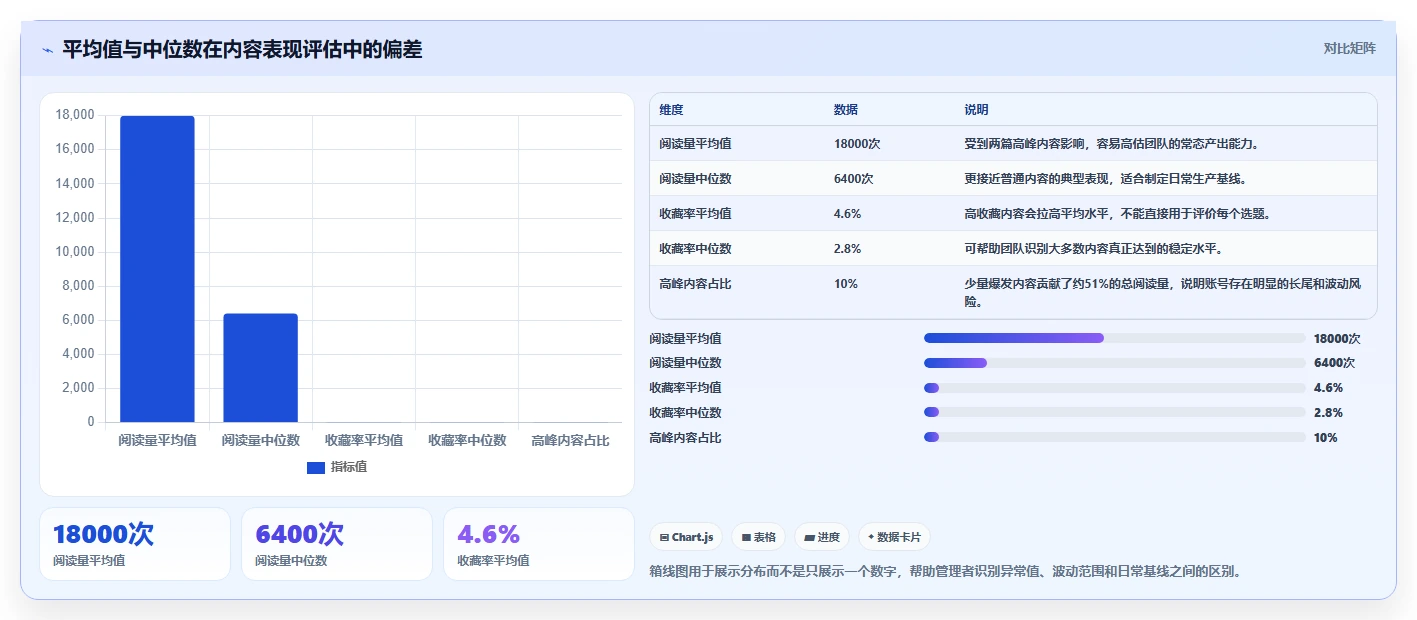1417x620 pixels.
Task: Click the 表格 tag chip
Action: pyautogui.click(x=759, y=537)
